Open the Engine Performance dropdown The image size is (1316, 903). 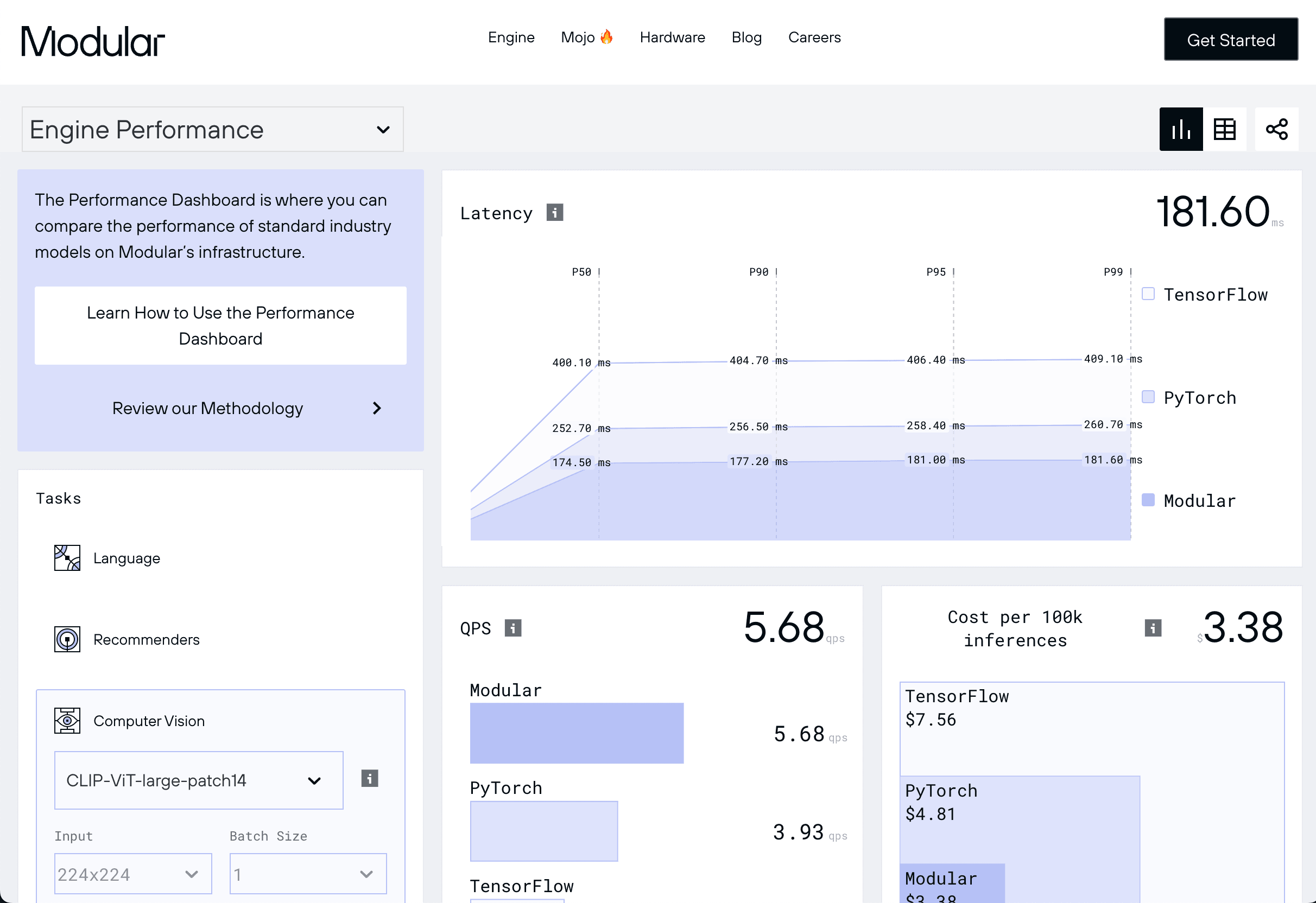(212, 129)
